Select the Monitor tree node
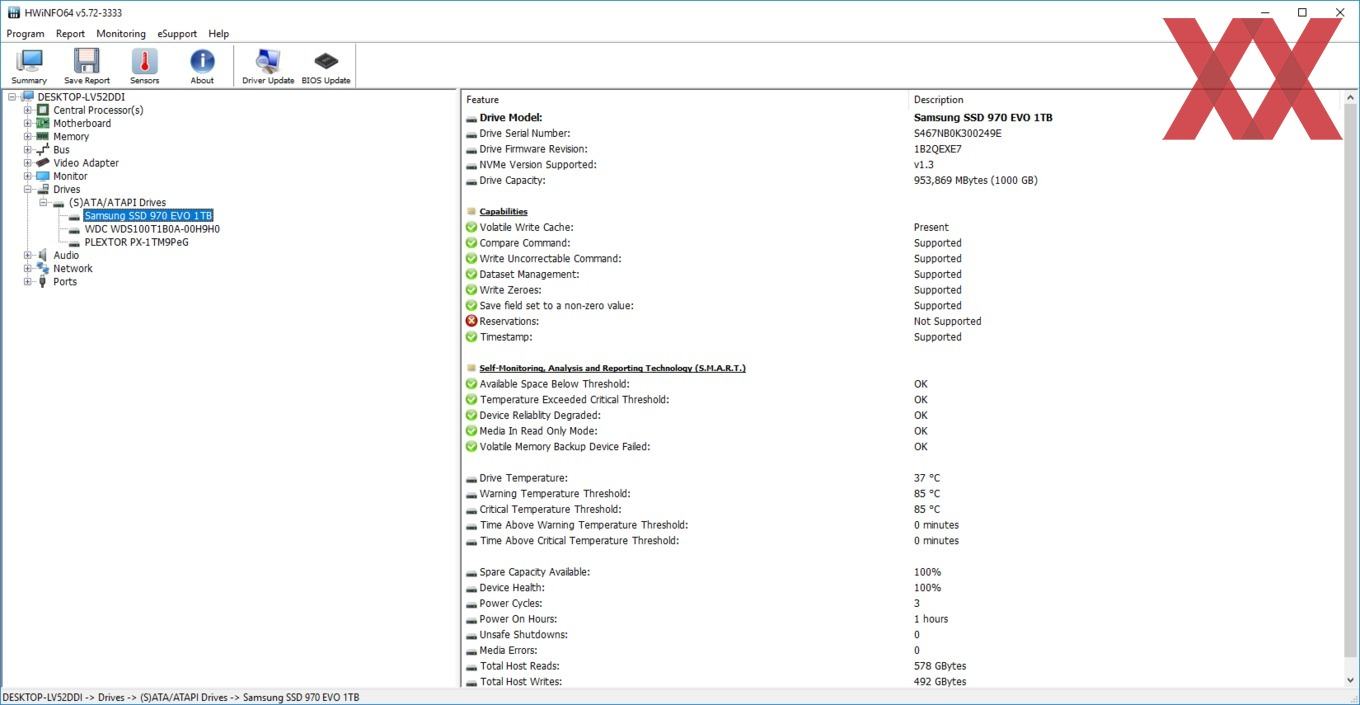1360x705 pixels. point(70,176)
